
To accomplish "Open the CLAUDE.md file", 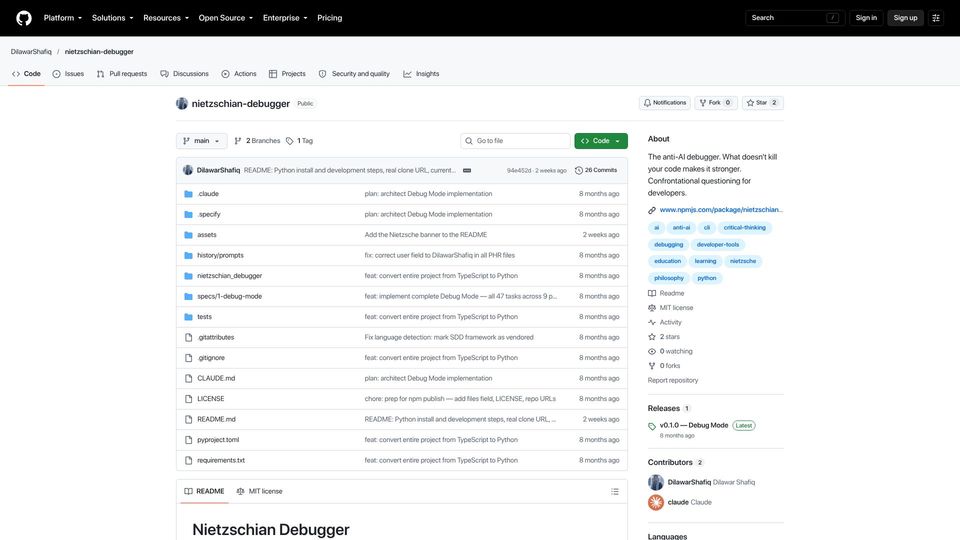I will pyautogui.click(x=216, y=378).
